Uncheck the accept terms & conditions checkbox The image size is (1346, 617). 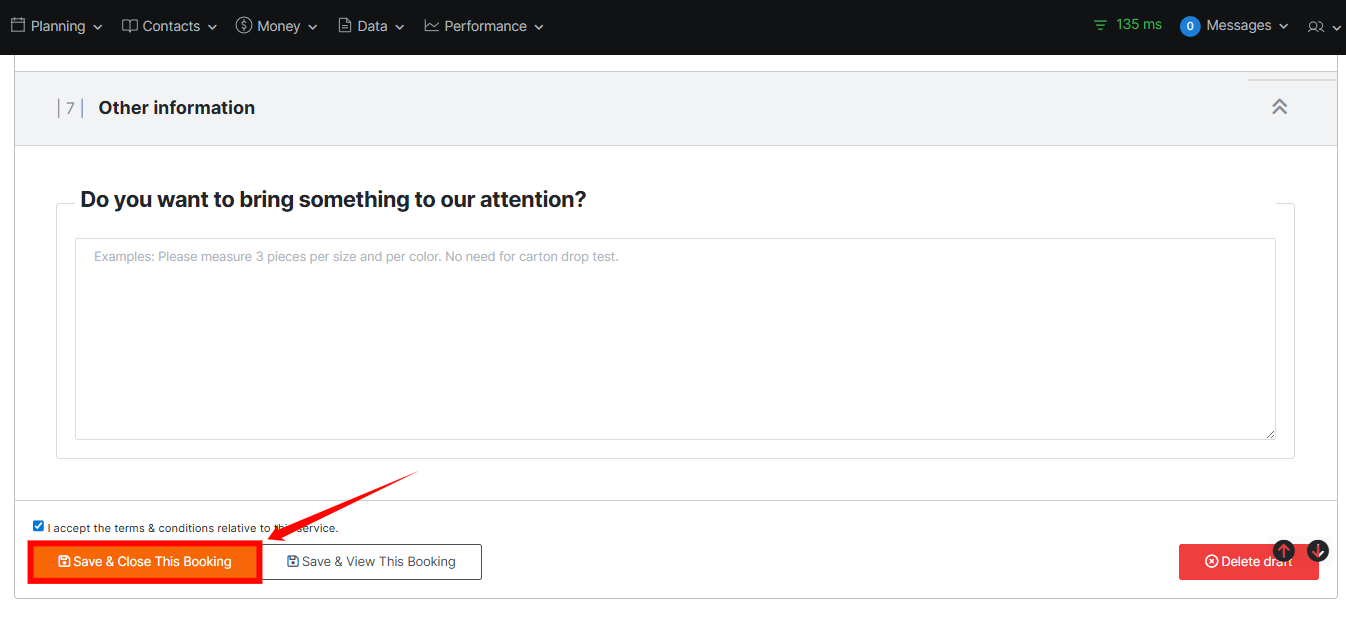pos(38,526)
